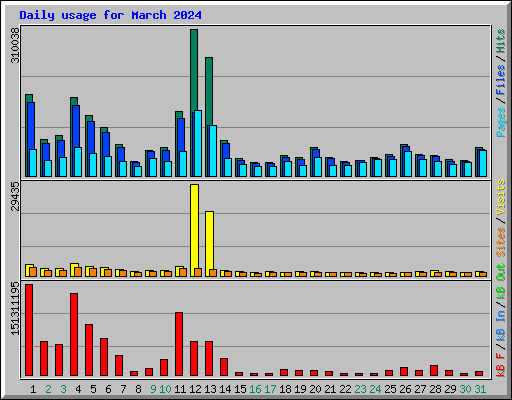Click day 12 on the x-axis
This screenshot has height=400, width=512.
[195, 389]
